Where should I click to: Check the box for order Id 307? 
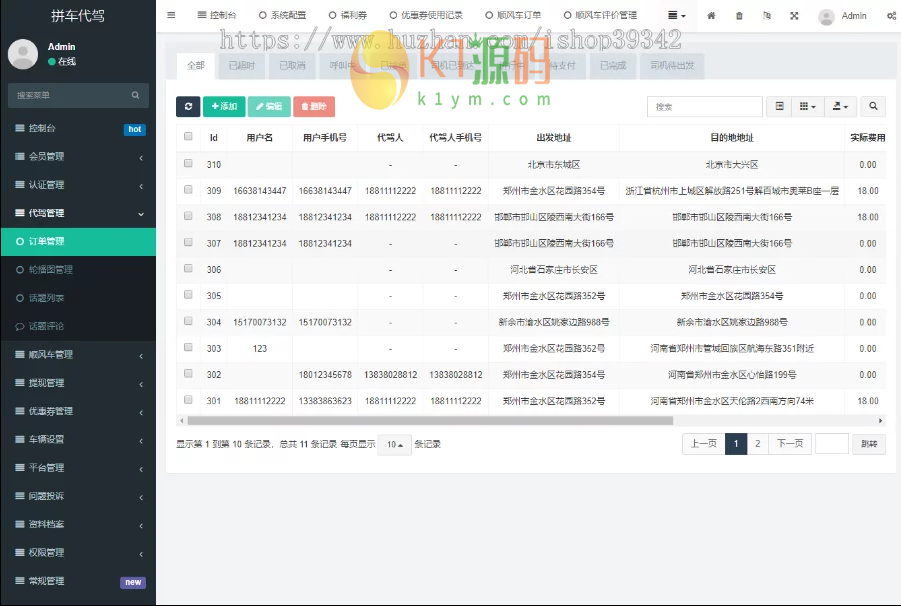pyautogui.click(x=188, y=242)
